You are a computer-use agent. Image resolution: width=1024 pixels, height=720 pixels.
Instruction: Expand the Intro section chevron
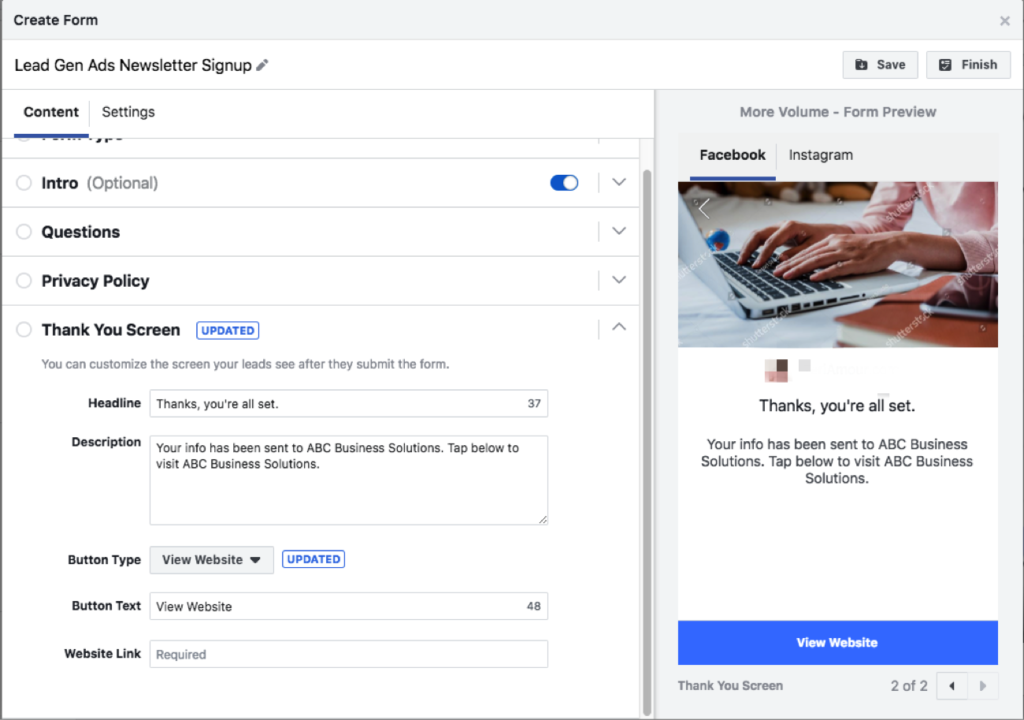click(619, 183)
